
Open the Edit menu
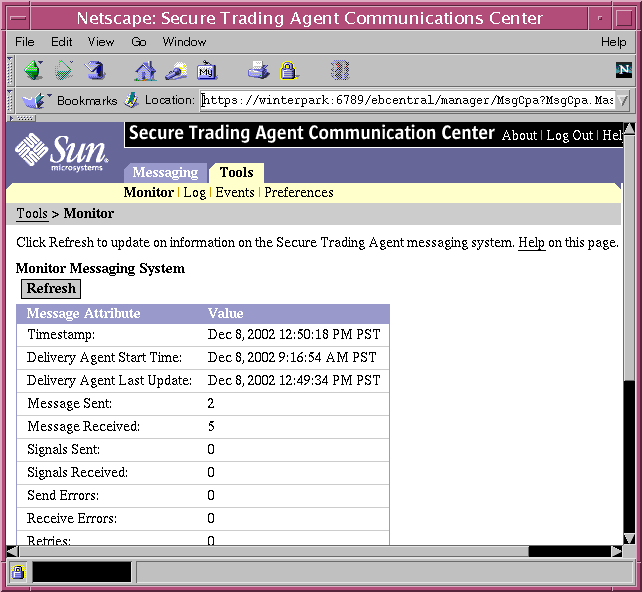(61, 42)
